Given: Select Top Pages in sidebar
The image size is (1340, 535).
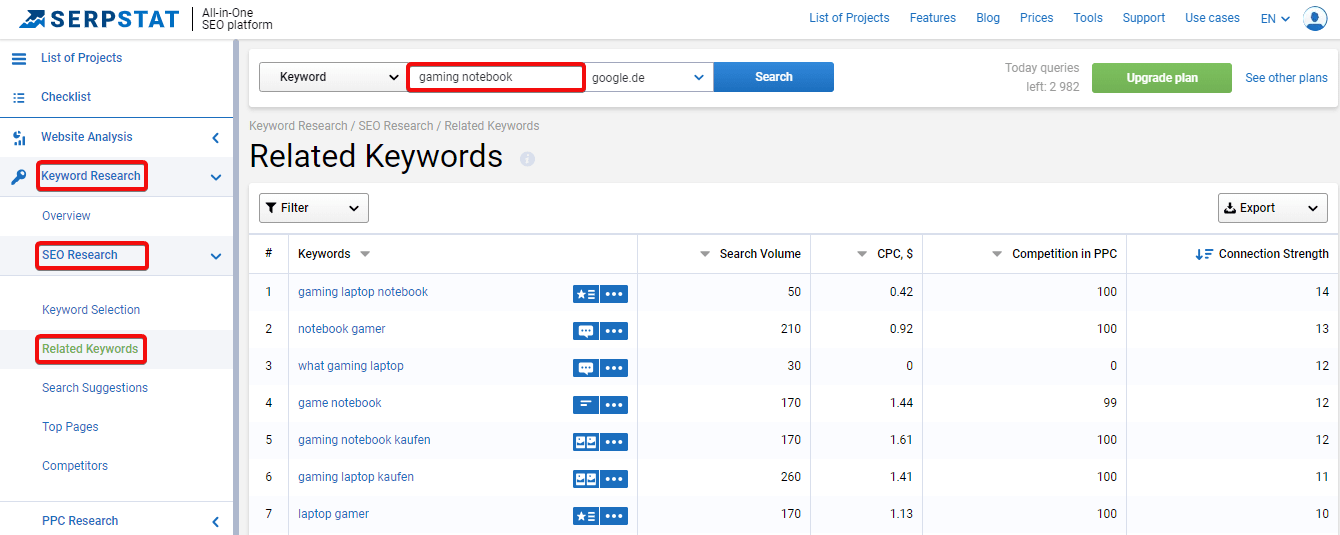Looking at the screenshot, I should [70, 427].
